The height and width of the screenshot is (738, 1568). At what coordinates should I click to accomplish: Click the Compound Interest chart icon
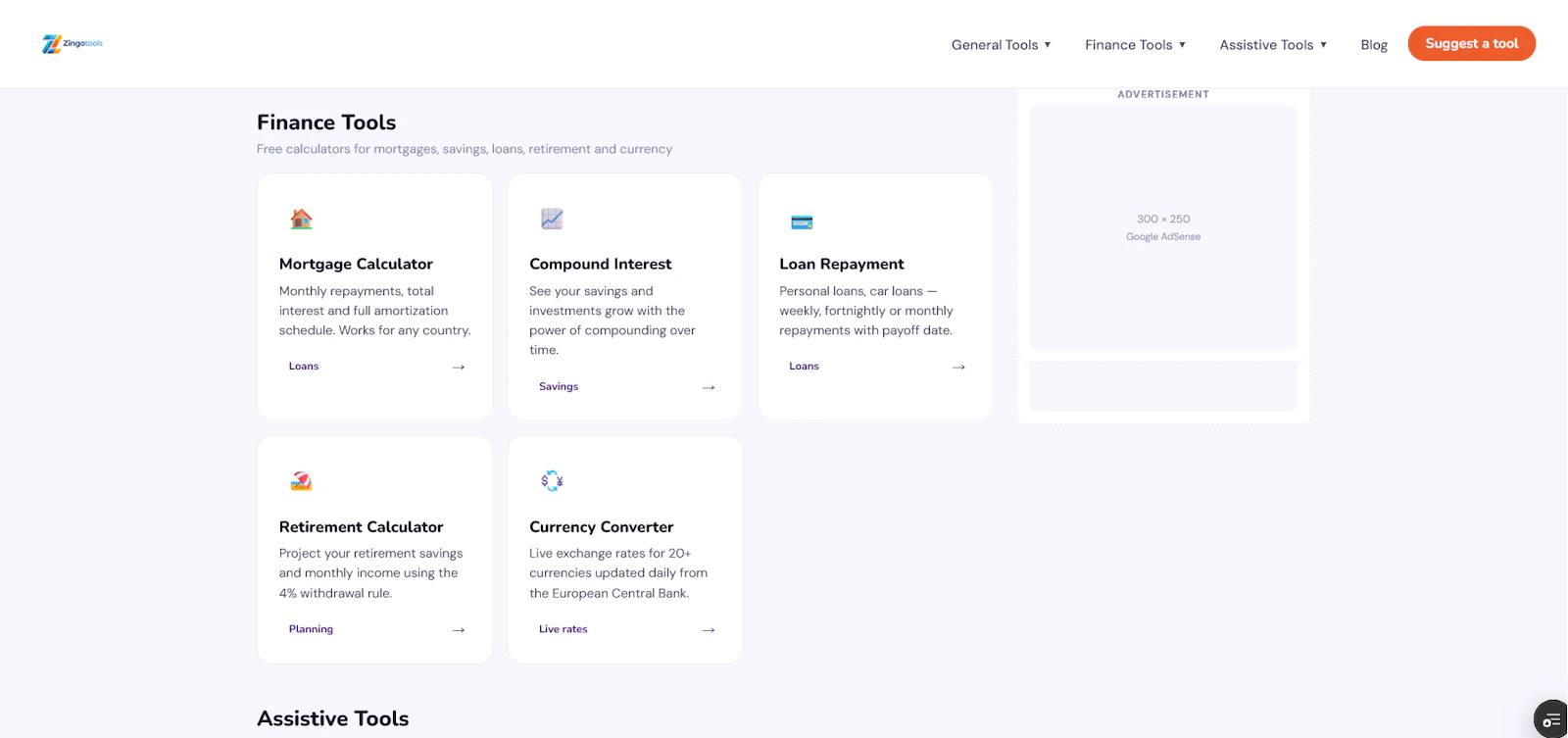[x=552, y=219]
